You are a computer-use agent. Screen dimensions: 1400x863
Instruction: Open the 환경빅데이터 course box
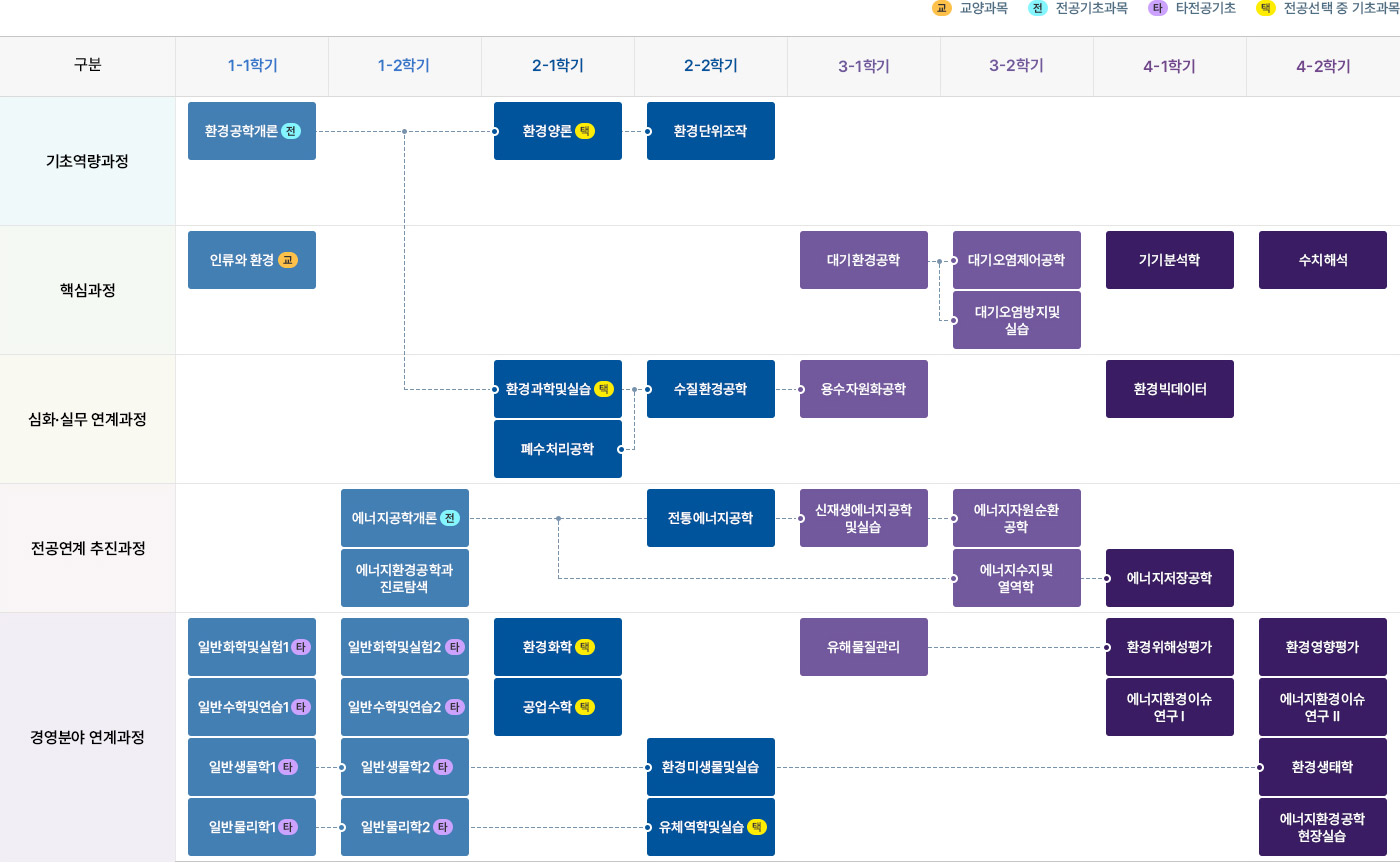[1170, 389]
